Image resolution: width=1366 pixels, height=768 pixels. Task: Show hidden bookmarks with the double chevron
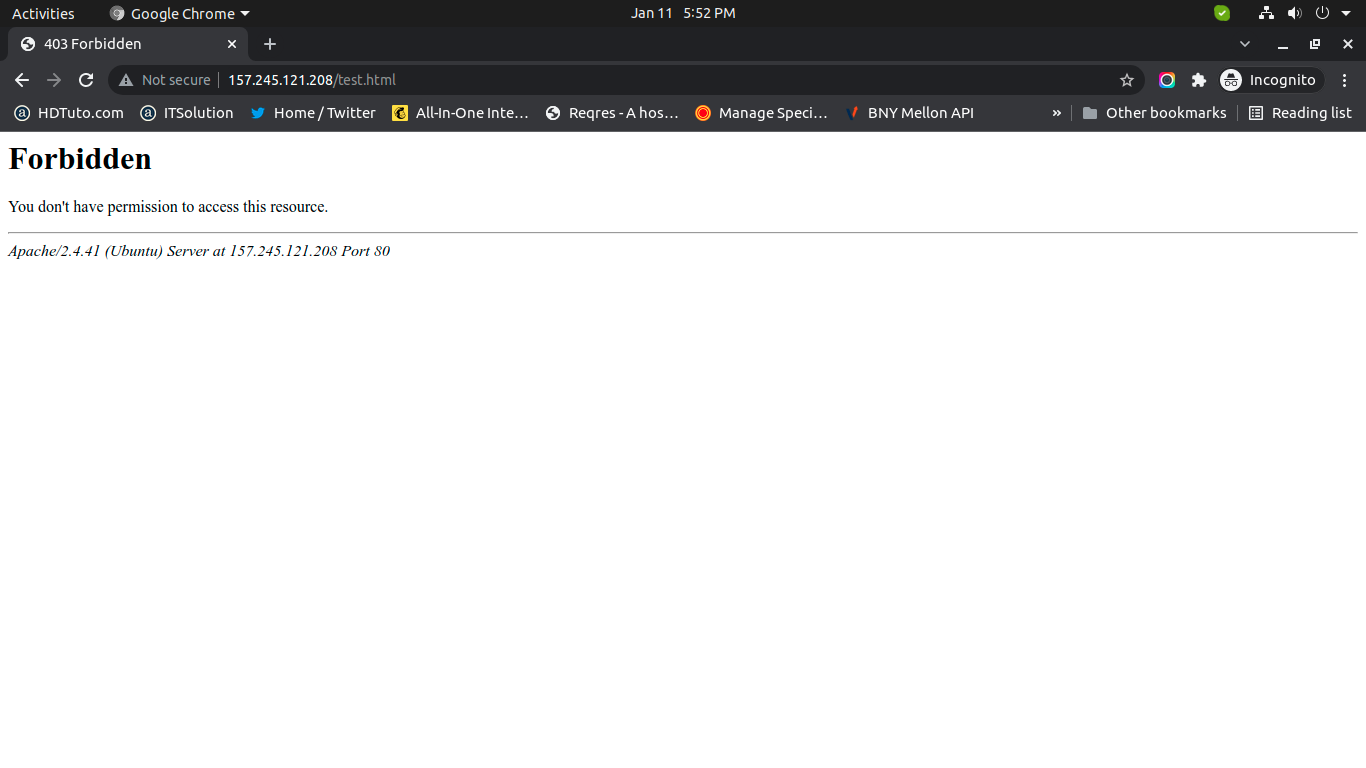[1056, 113]
